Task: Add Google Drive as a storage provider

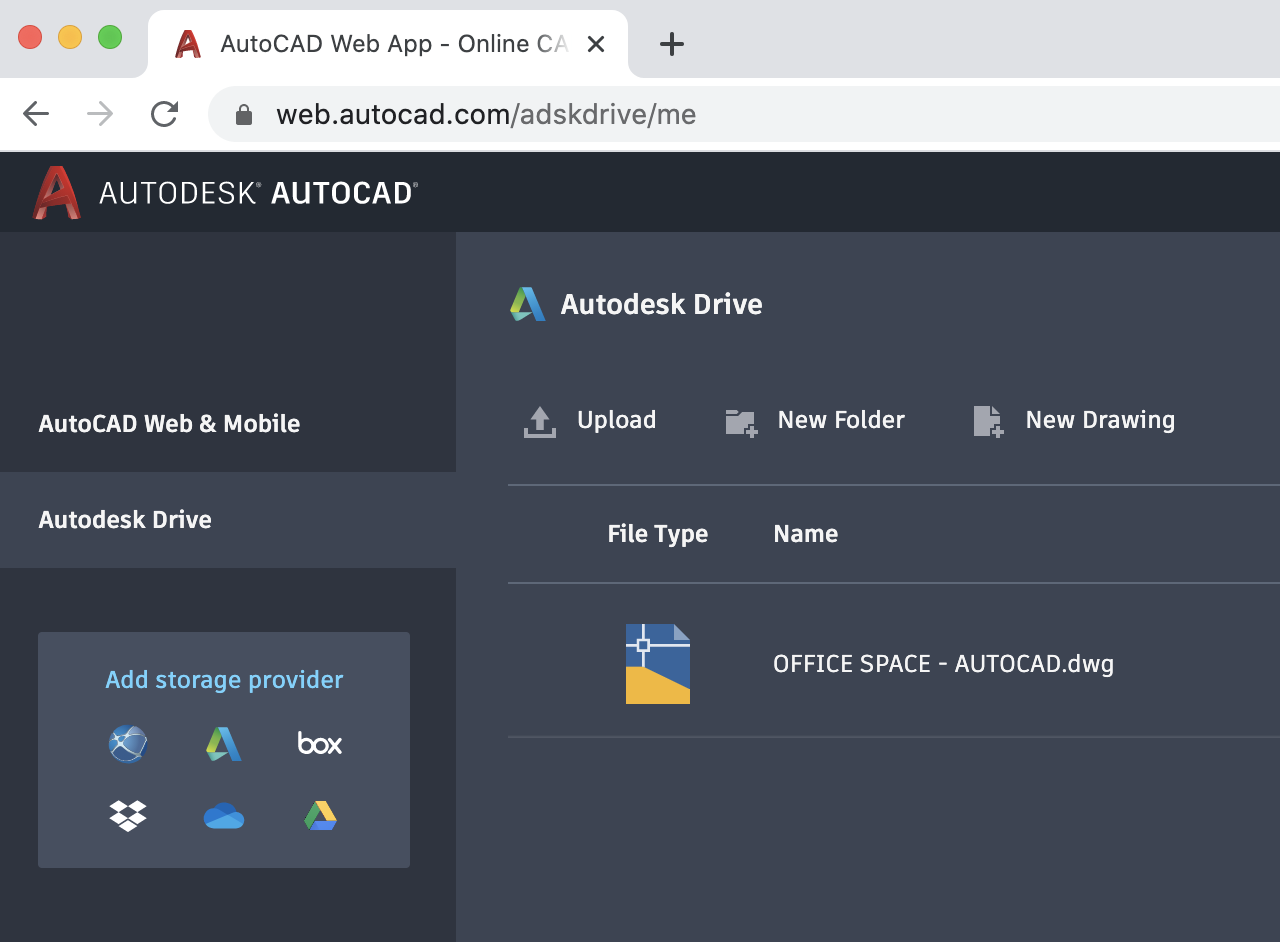Action: tap(320, 816)
